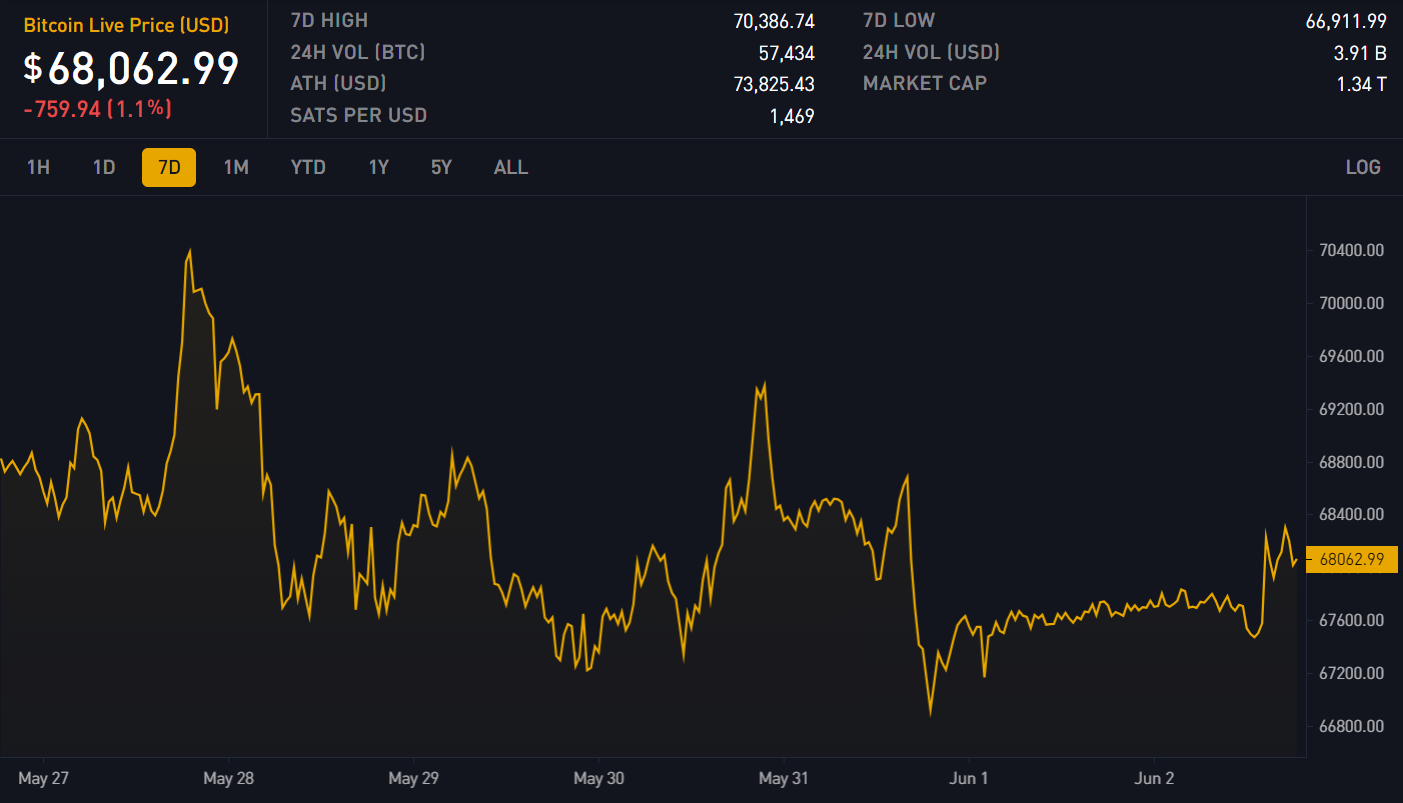Image resolution: width=1403 pixels, height=803 pixels.
Task: Click the 7D LOW value 66,911.99
Action: point(1346,21)
